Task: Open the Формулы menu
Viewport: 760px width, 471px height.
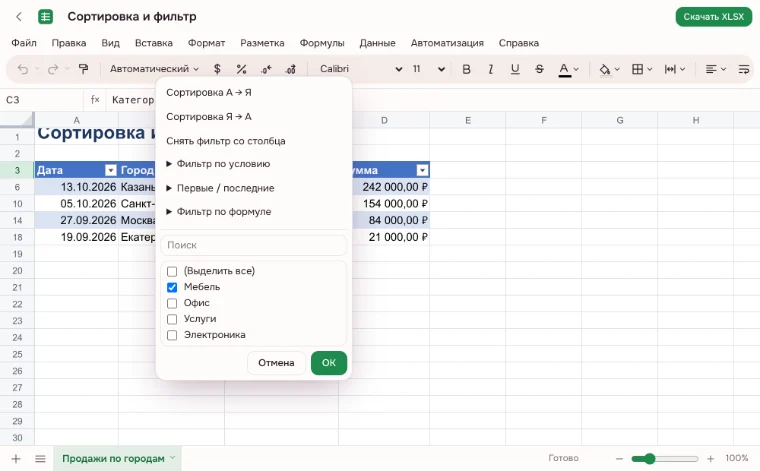Action: pos(322,43)
